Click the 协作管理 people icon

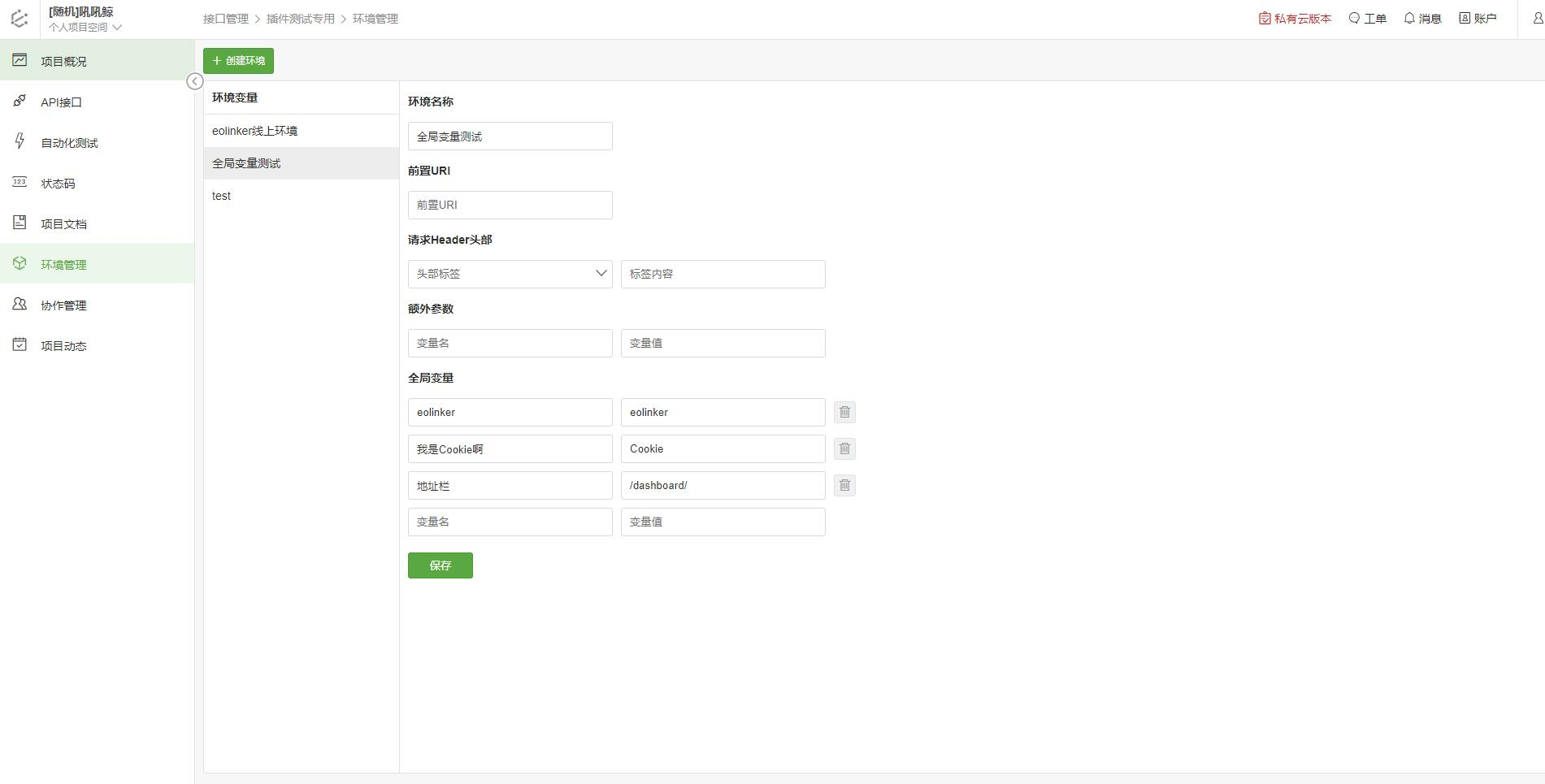coord(20,304)
